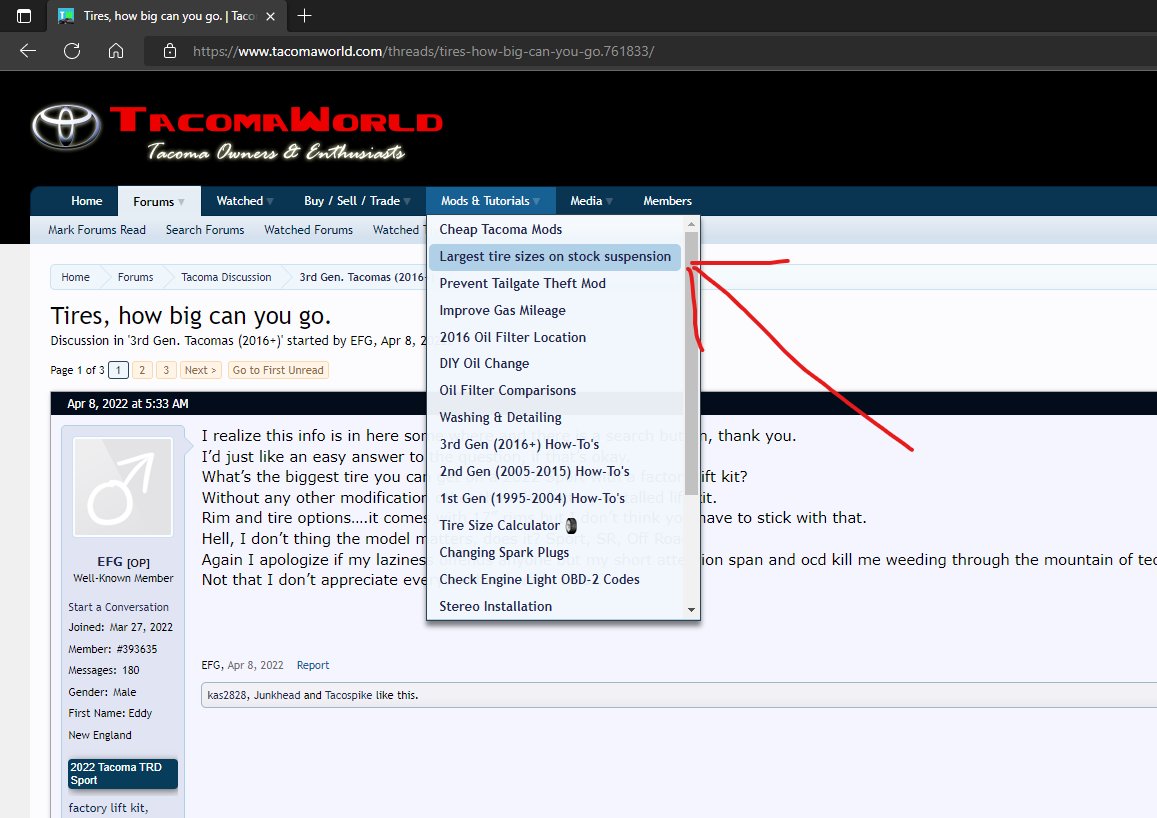Viewport: 1157px width, 818px height.
Task: Go to thread page 3
Action: [x=166, y=370]
